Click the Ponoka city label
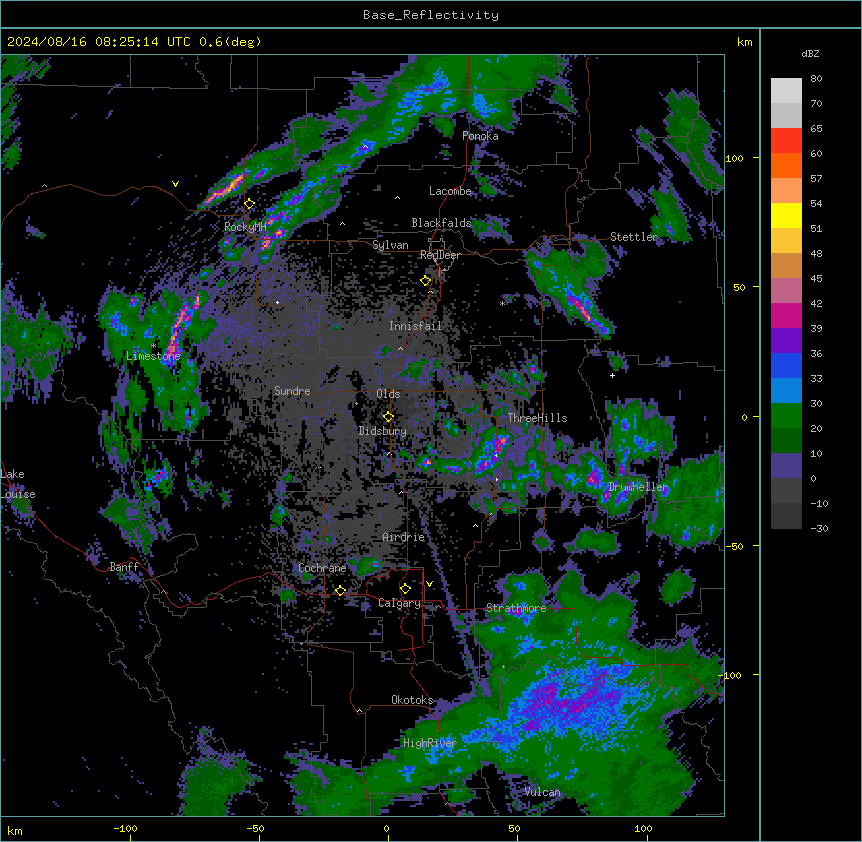The image size is (862, 842). (480, 136)
